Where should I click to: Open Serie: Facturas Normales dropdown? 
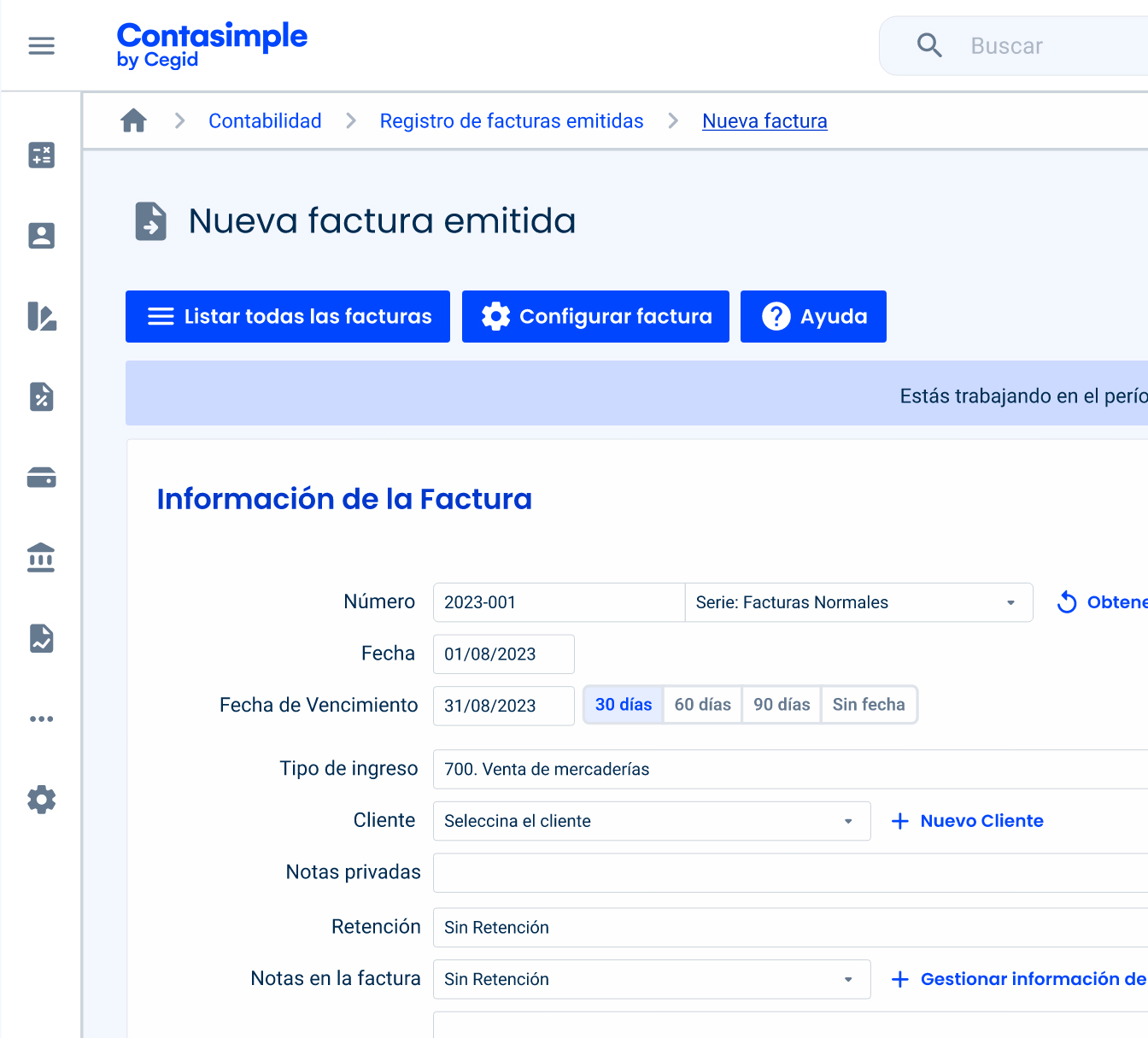coord(858,602)
